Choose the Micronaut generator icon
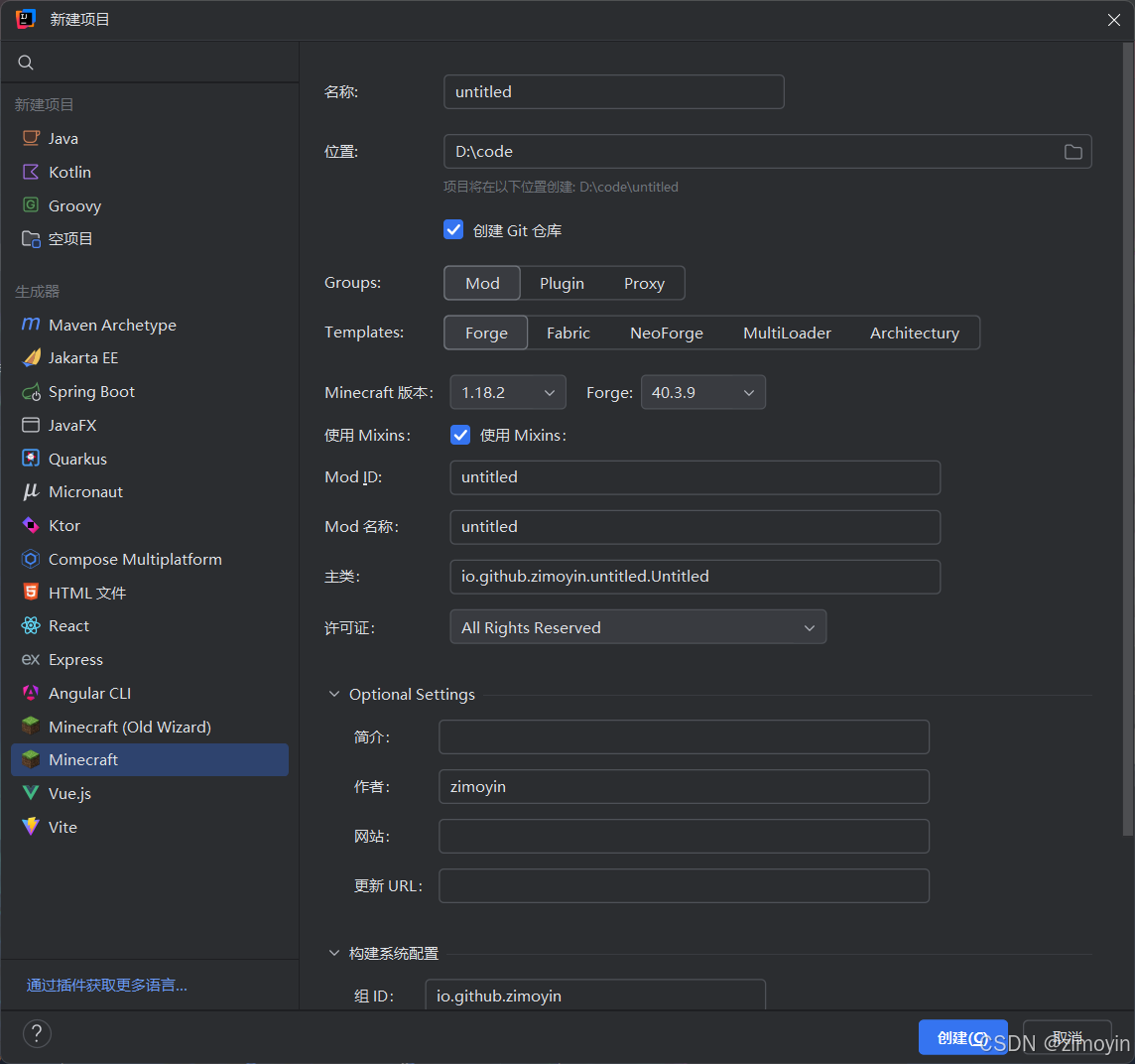The image size is (1135, 1064). pos(31,491)
